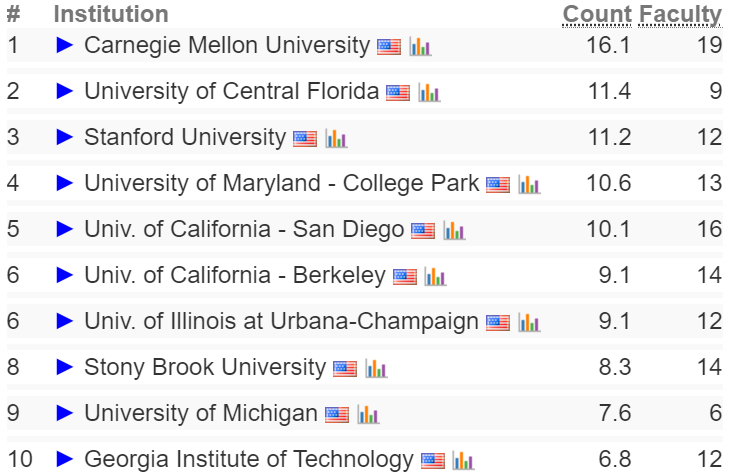The image size is (733, 476).
Task: Click the Count column header
Action: tap(597, 14)
